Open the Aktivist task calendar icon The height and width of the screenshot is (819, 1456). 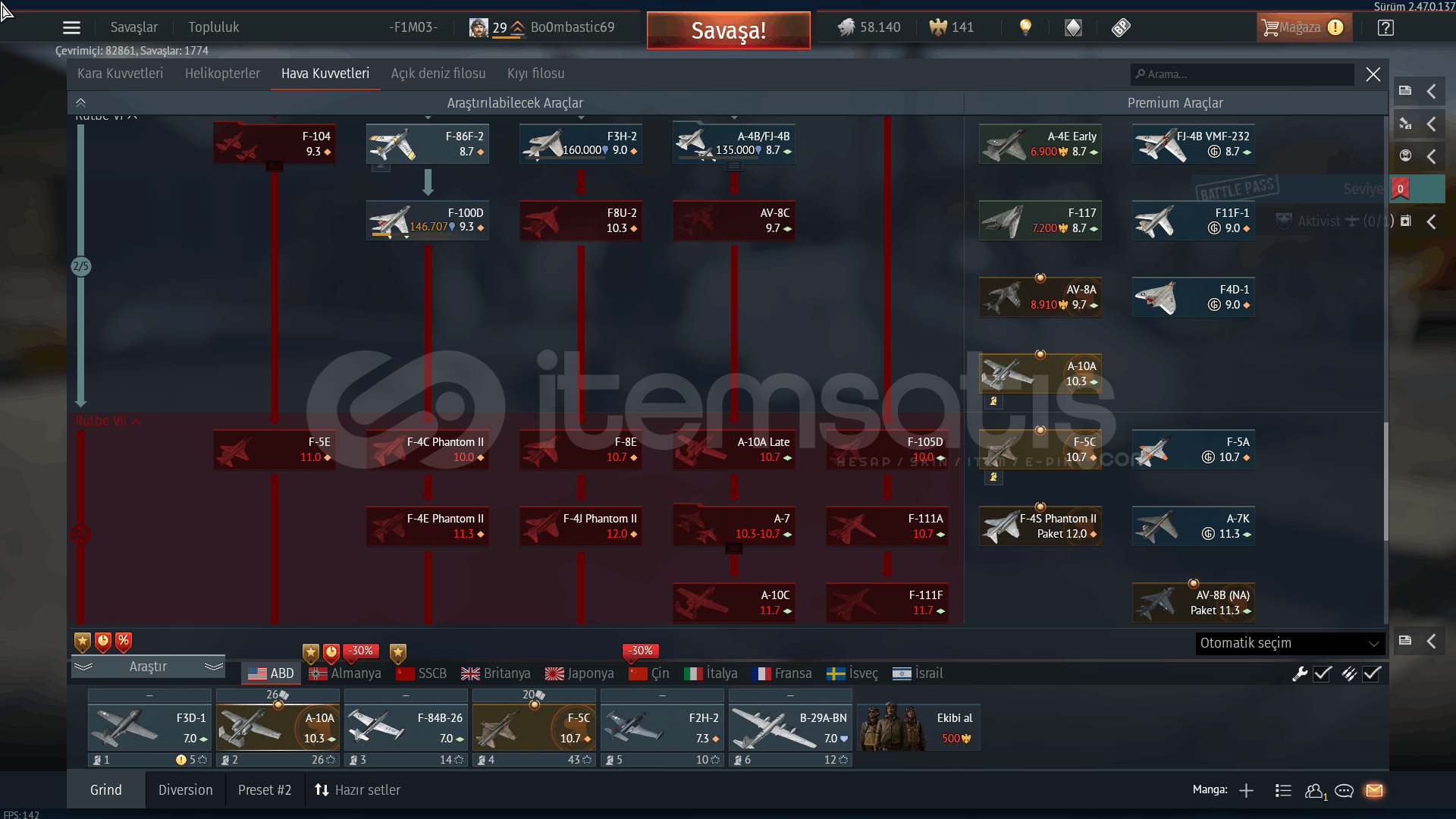point(1405,221)
